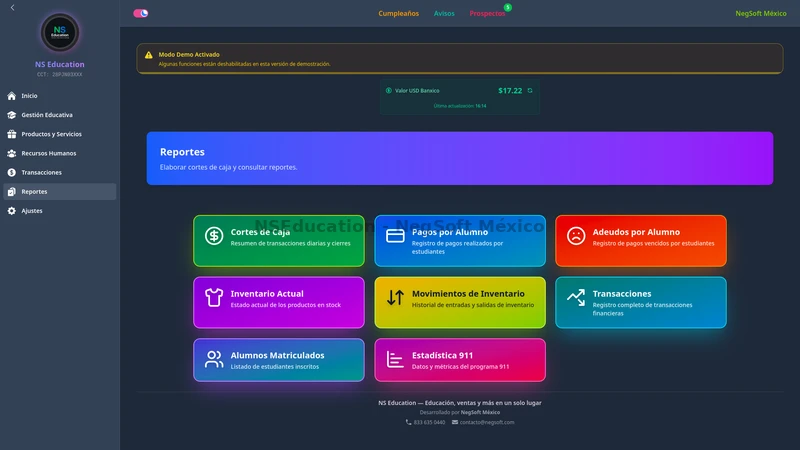Click the trend chart icon on Transacciones card

point(576,297)
